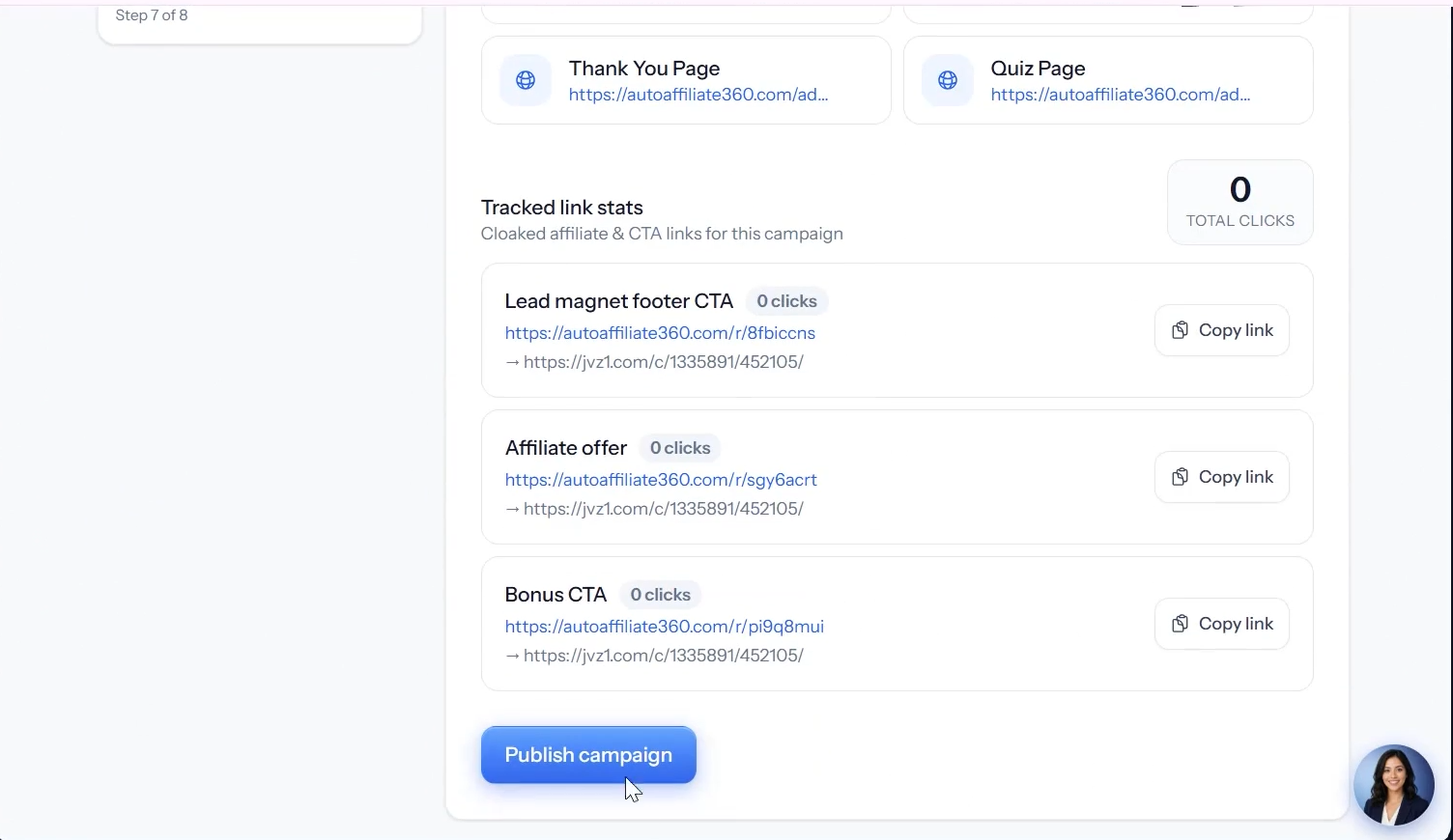
Task: Click the 0 clicks badge for Lead magnet footer CTA
Action: 786,301
